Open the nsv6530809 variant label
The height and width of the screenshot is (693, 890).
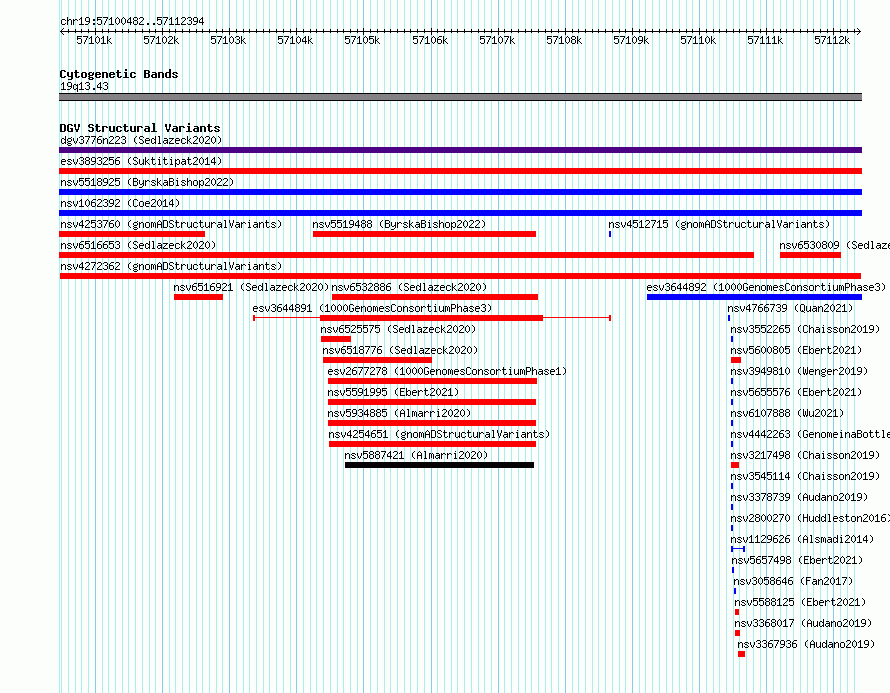point(834,245)
